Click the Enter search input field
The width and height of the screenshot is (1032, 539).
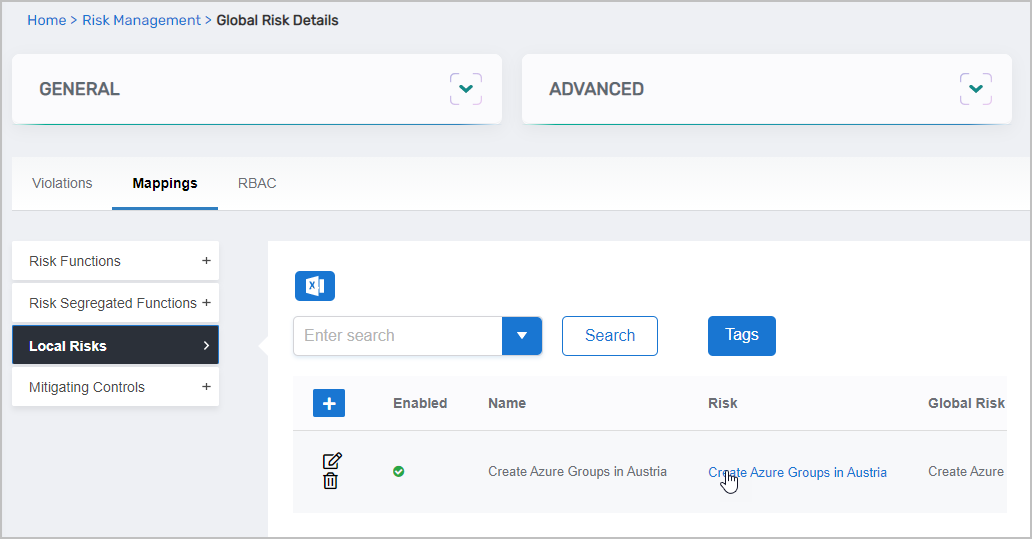pos(397,336)
